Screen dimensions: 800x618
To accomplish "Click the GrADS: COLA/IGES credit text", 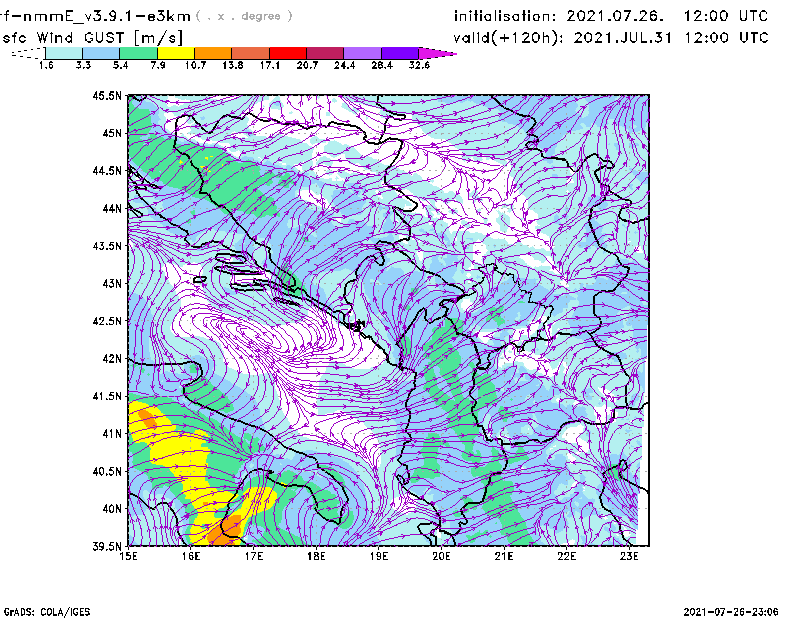I will (x=47, y=612).
